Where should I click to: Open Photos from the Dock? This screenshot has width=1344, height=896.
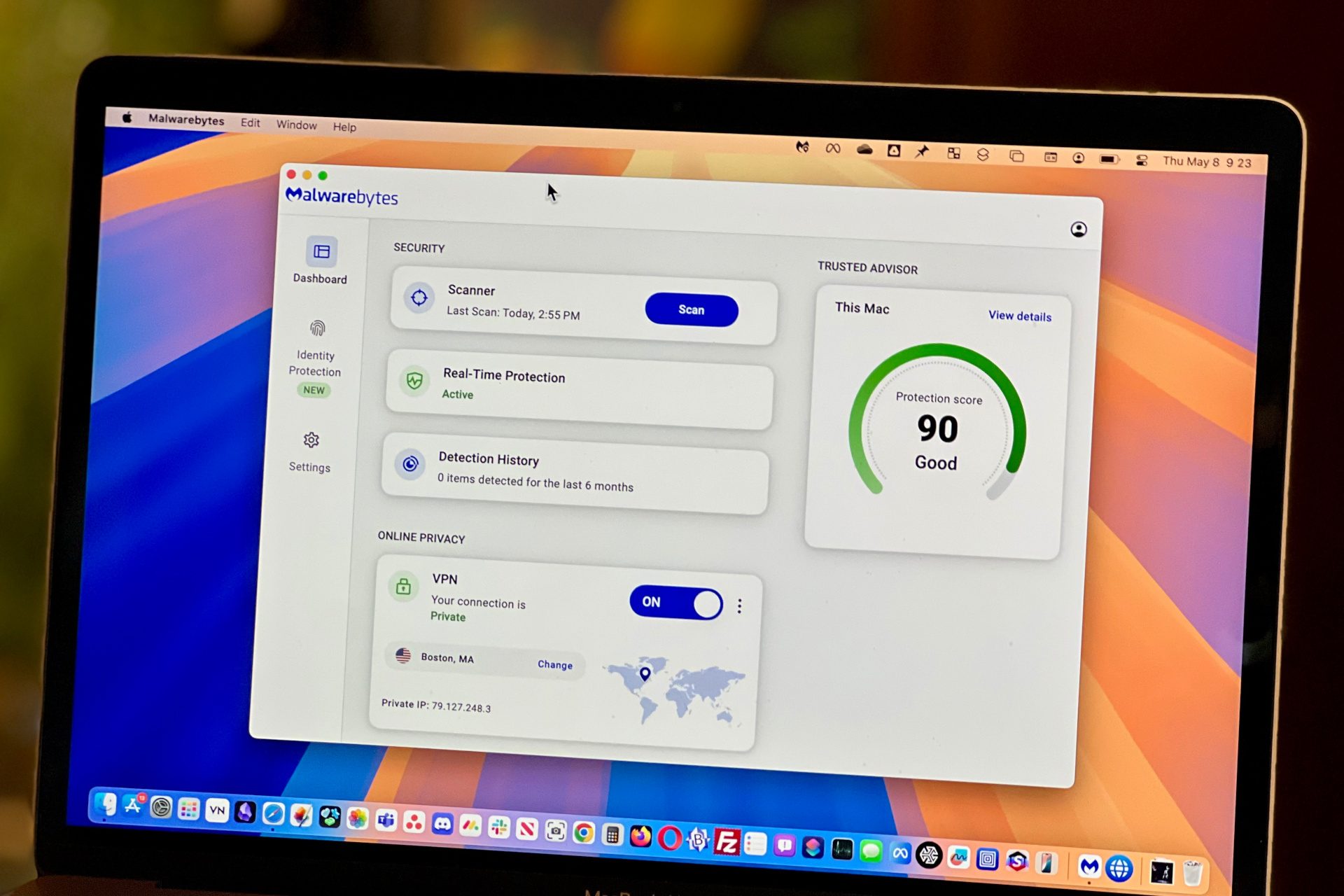pyautogui.click(x=357, y=818)
